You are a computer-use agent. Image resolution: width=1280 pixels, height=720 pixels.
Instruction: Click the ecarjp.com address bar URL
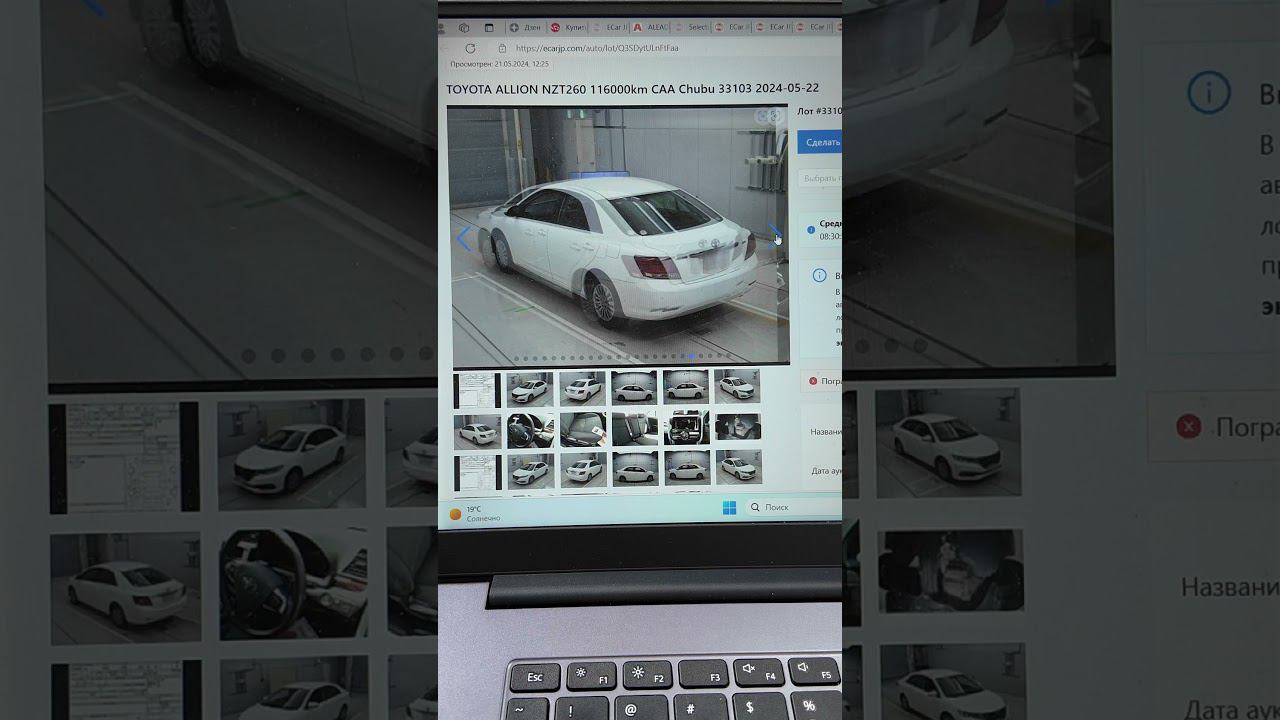pyautogui.click(x=597, y=48)
